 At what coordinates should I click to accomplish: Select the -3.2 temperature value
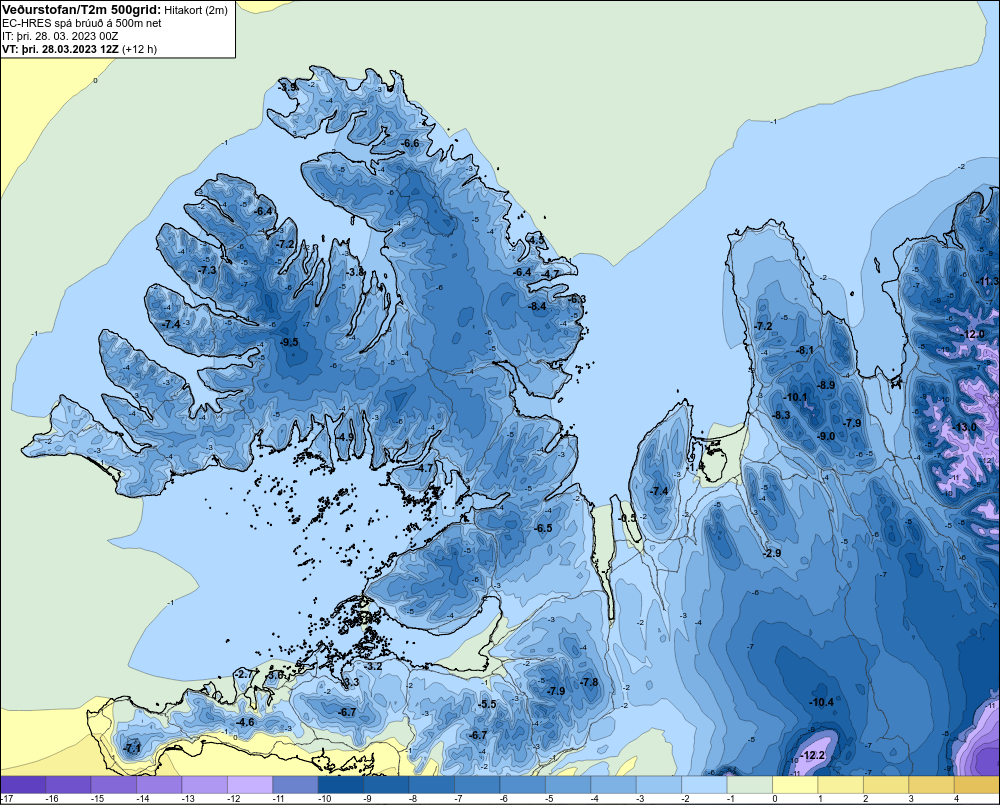[373, 667]
